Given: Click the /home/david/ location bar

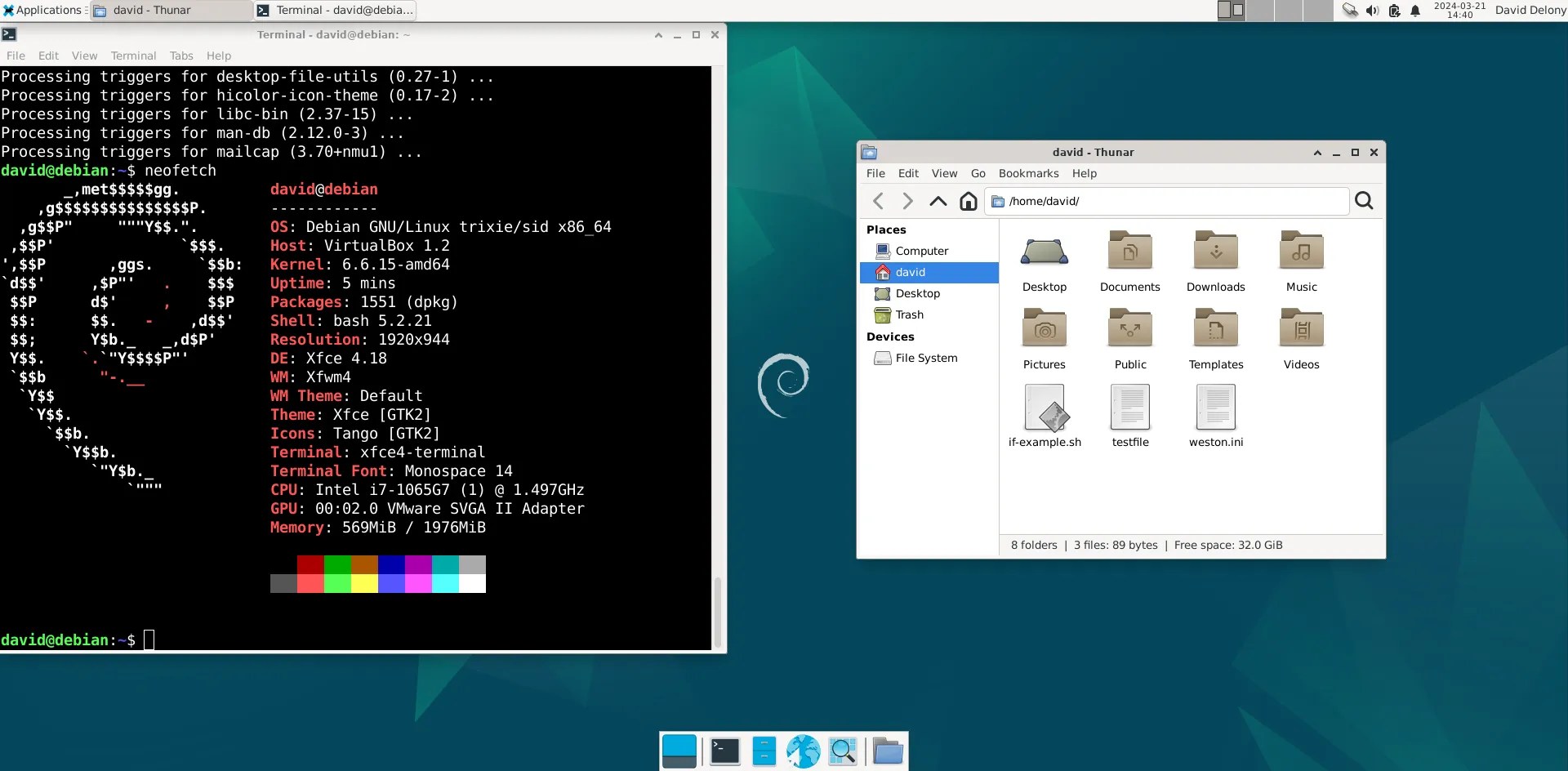Looking at the screenshot, I should point(1166,201).
